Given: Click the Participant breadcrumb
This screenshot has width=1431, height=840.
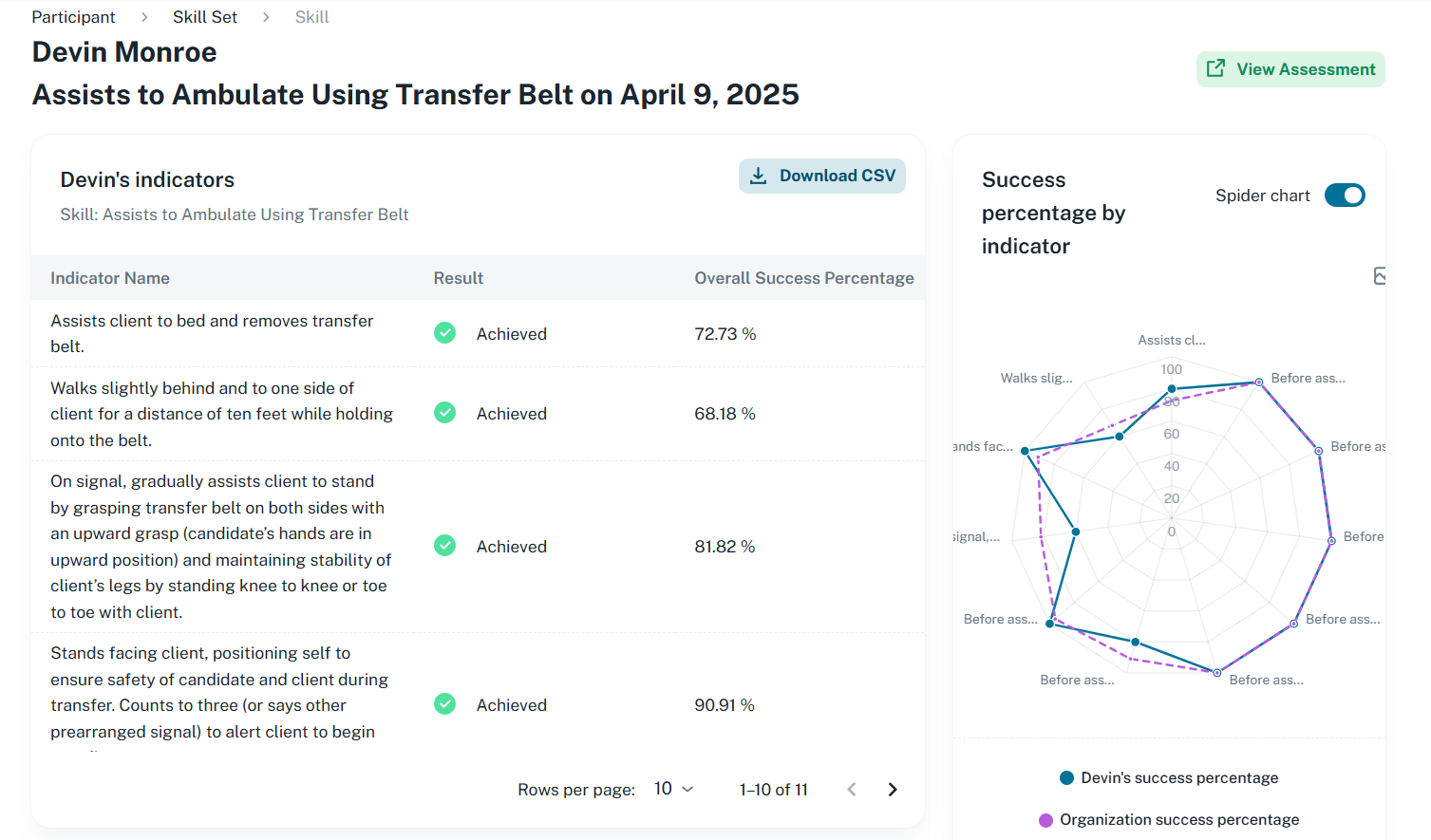Looking at the screenshot, I should point(73,17).
